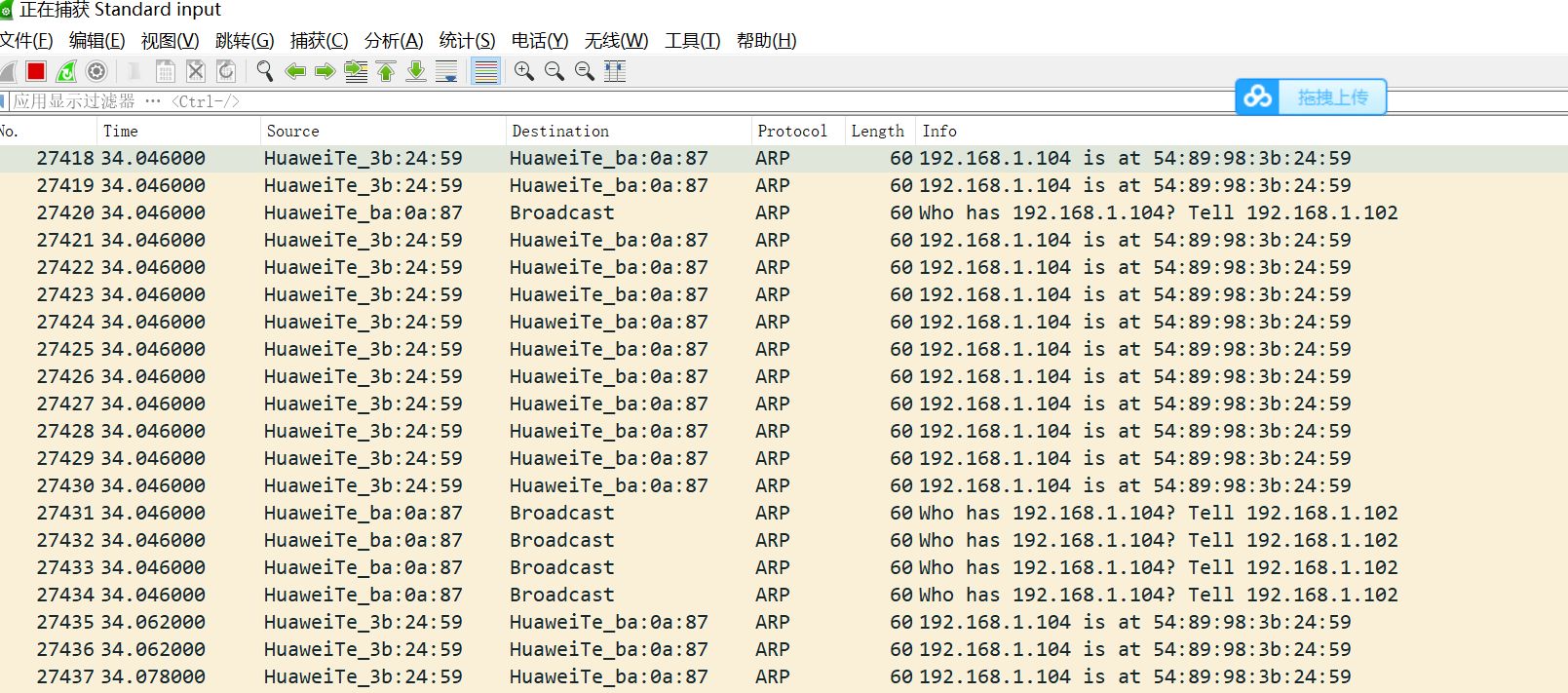Viewport: 1568px width, 693px height.
Task: Jump to the last packet
Action: point(416,71)
